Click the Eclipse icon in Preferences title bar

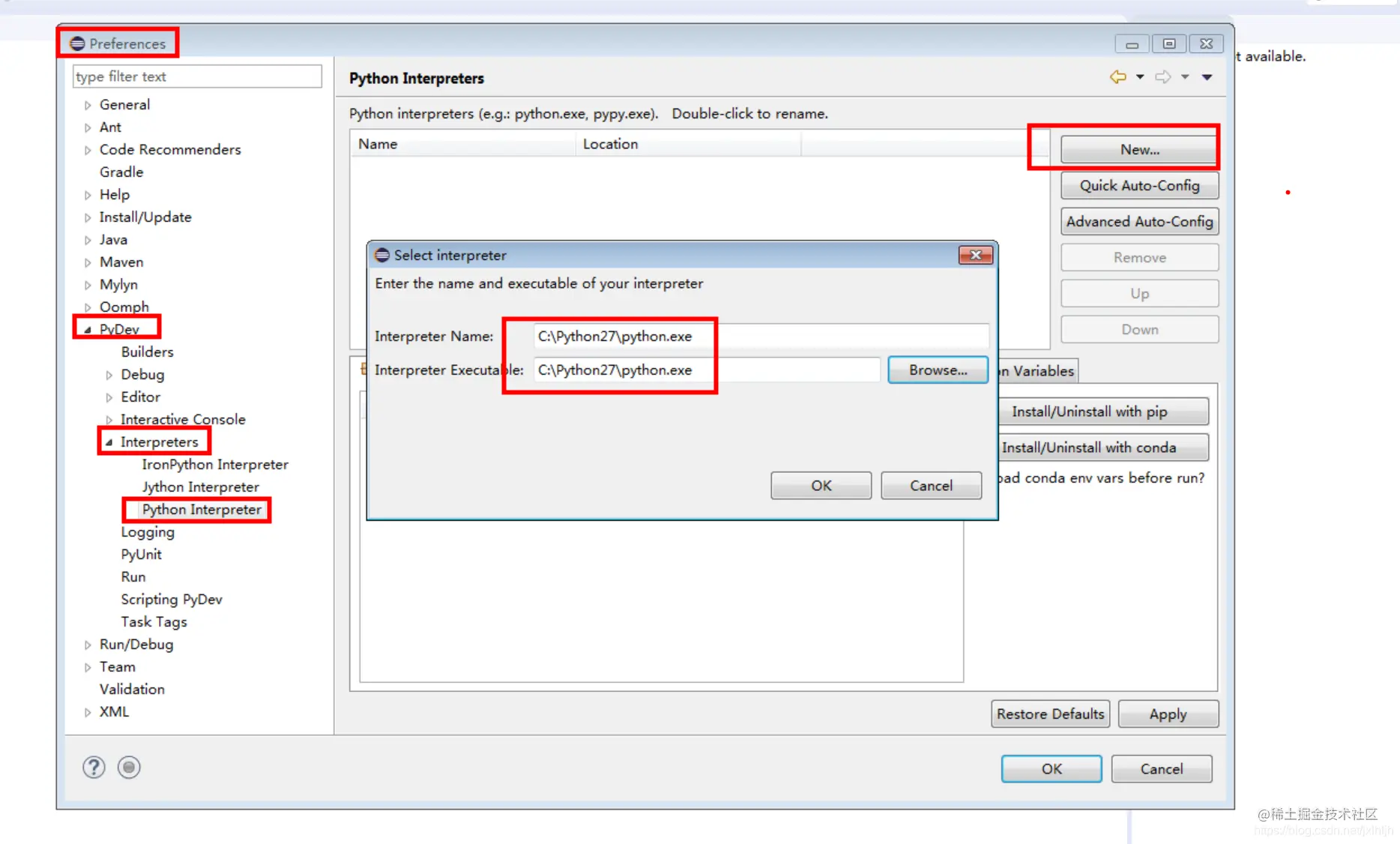[x=77, y=43]
